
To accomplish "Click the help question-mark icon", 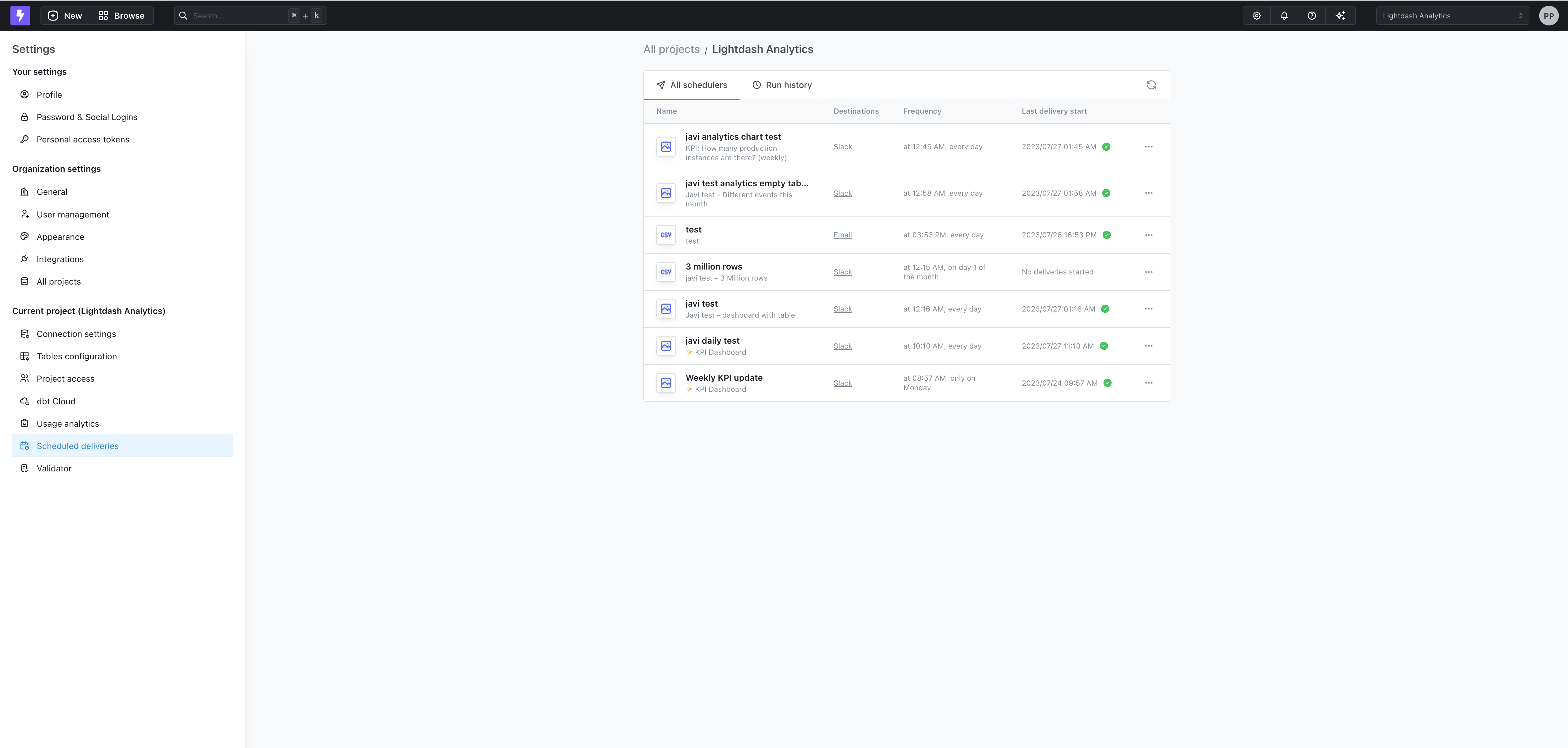I will click(1312, 15).
